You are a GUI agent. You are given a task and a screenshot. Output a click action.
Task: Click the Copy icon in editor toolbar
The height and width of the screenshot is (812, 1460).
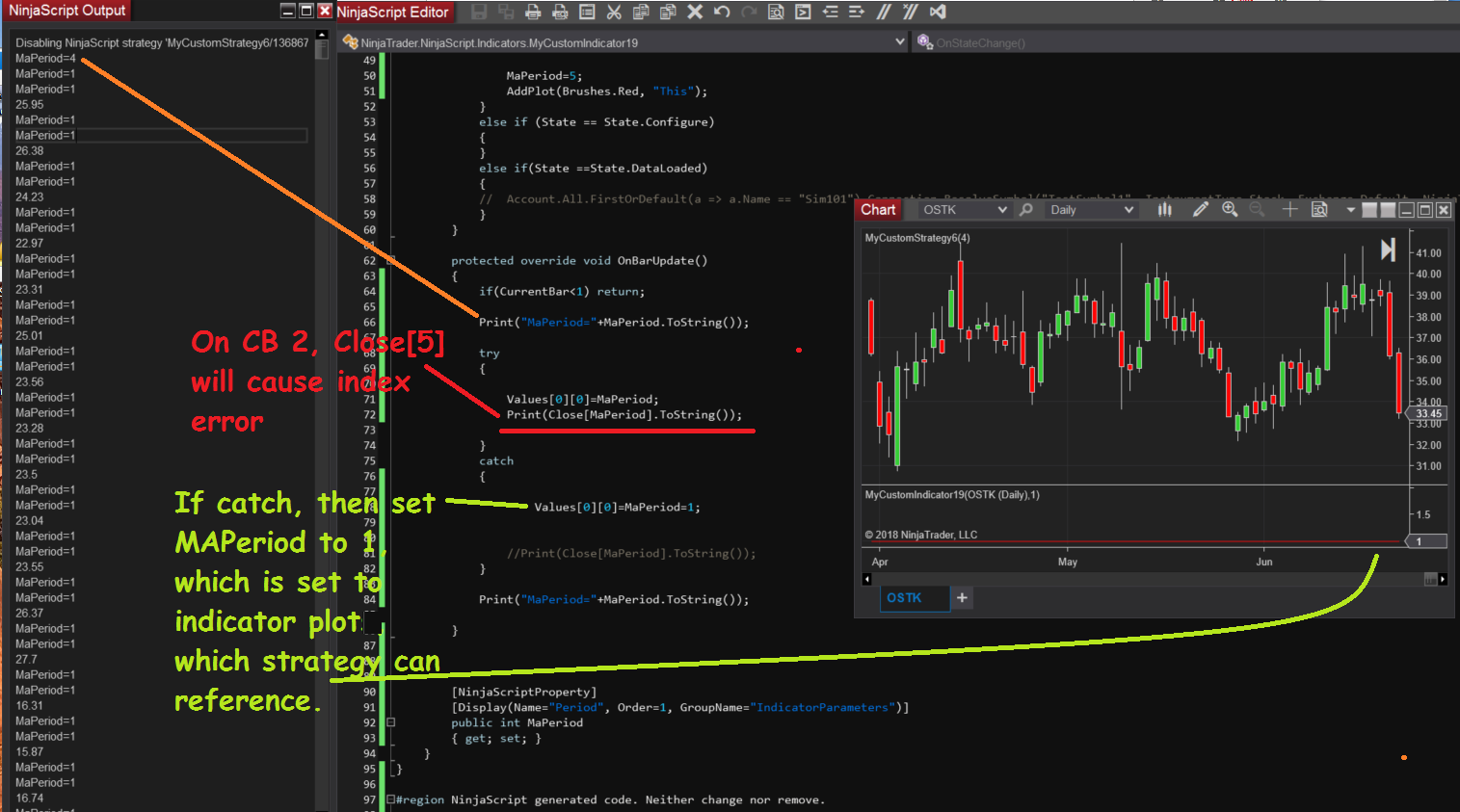click(x=641, y=12)
